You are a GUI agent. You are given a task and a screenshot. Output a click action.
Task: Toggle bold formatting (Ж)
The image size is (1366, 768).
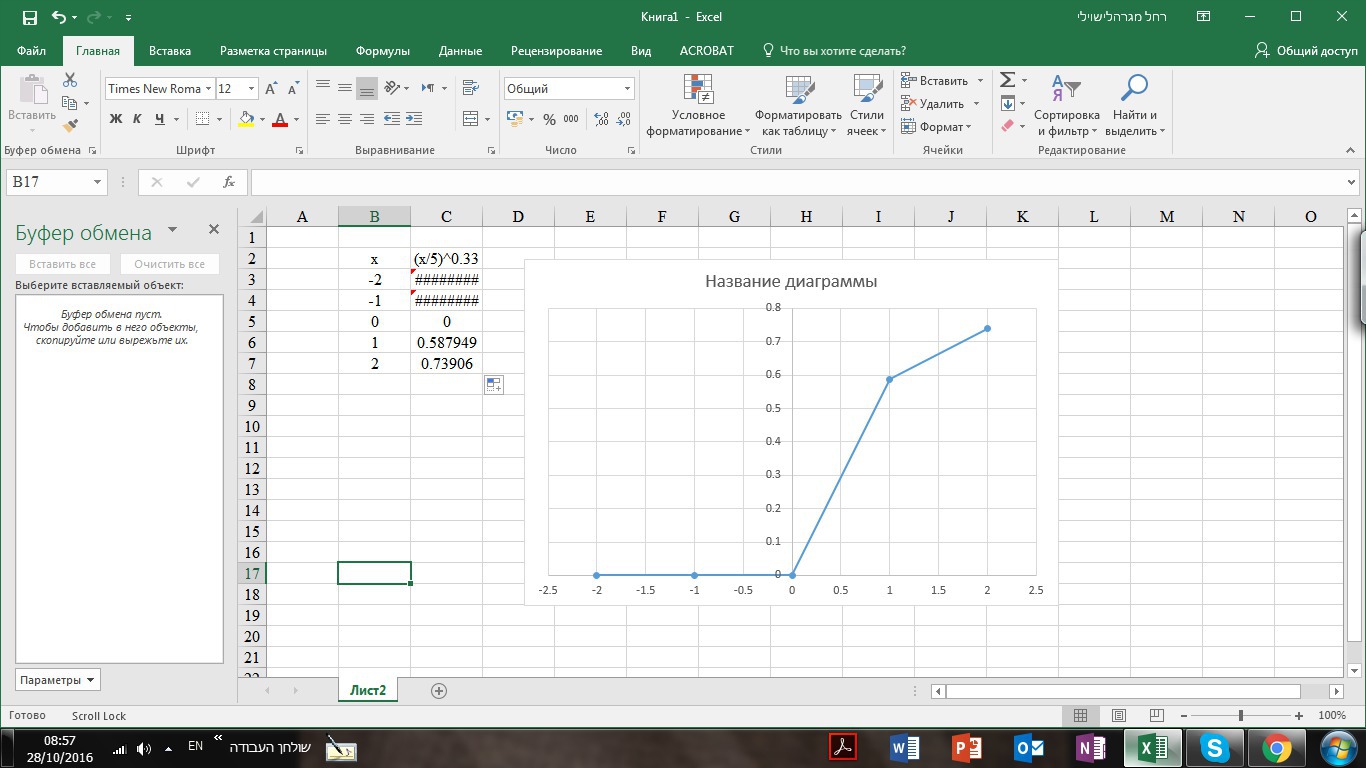click(x=115, y=119)
